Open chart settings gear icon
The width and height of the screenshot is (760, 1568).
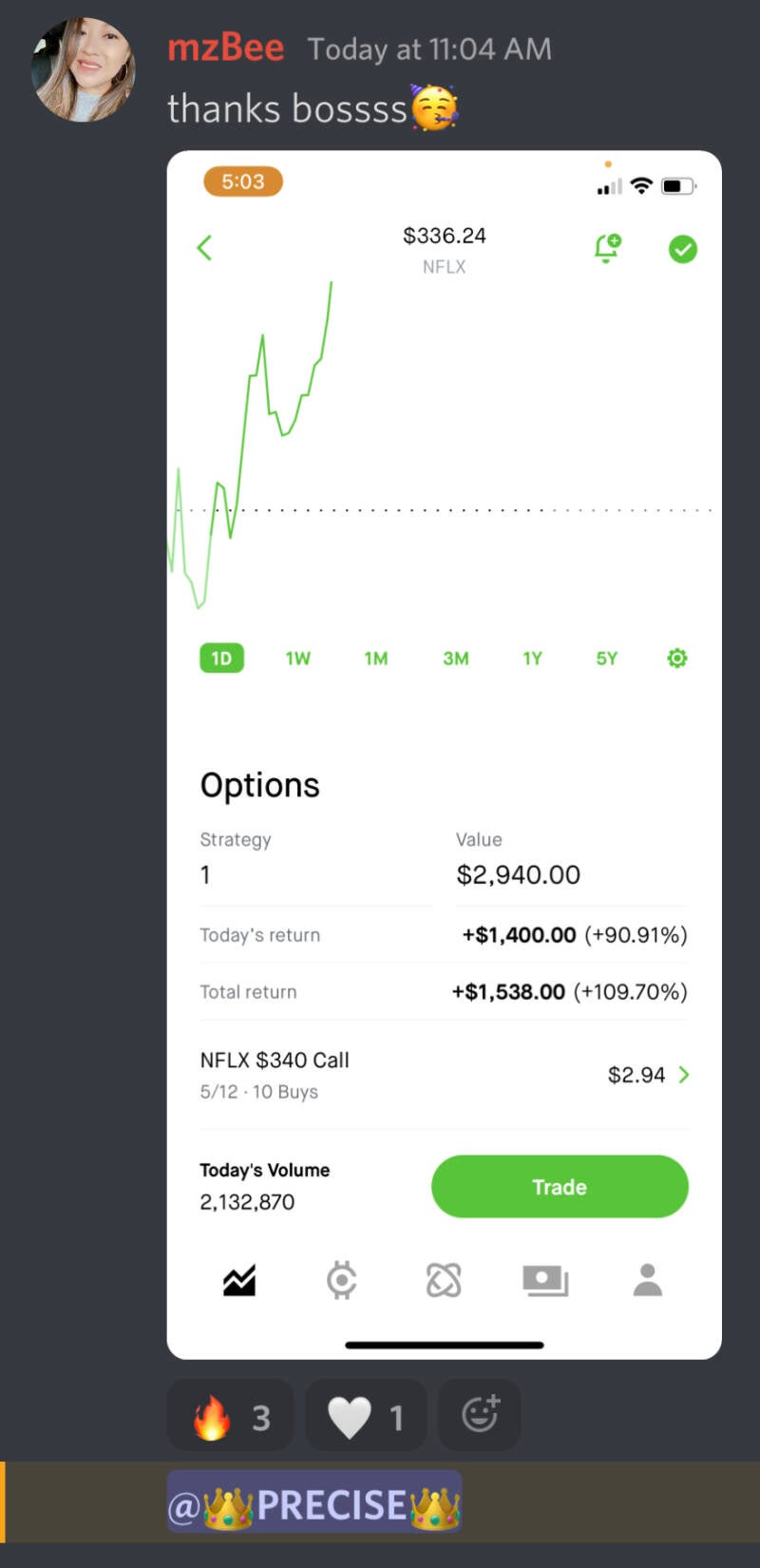676,658
